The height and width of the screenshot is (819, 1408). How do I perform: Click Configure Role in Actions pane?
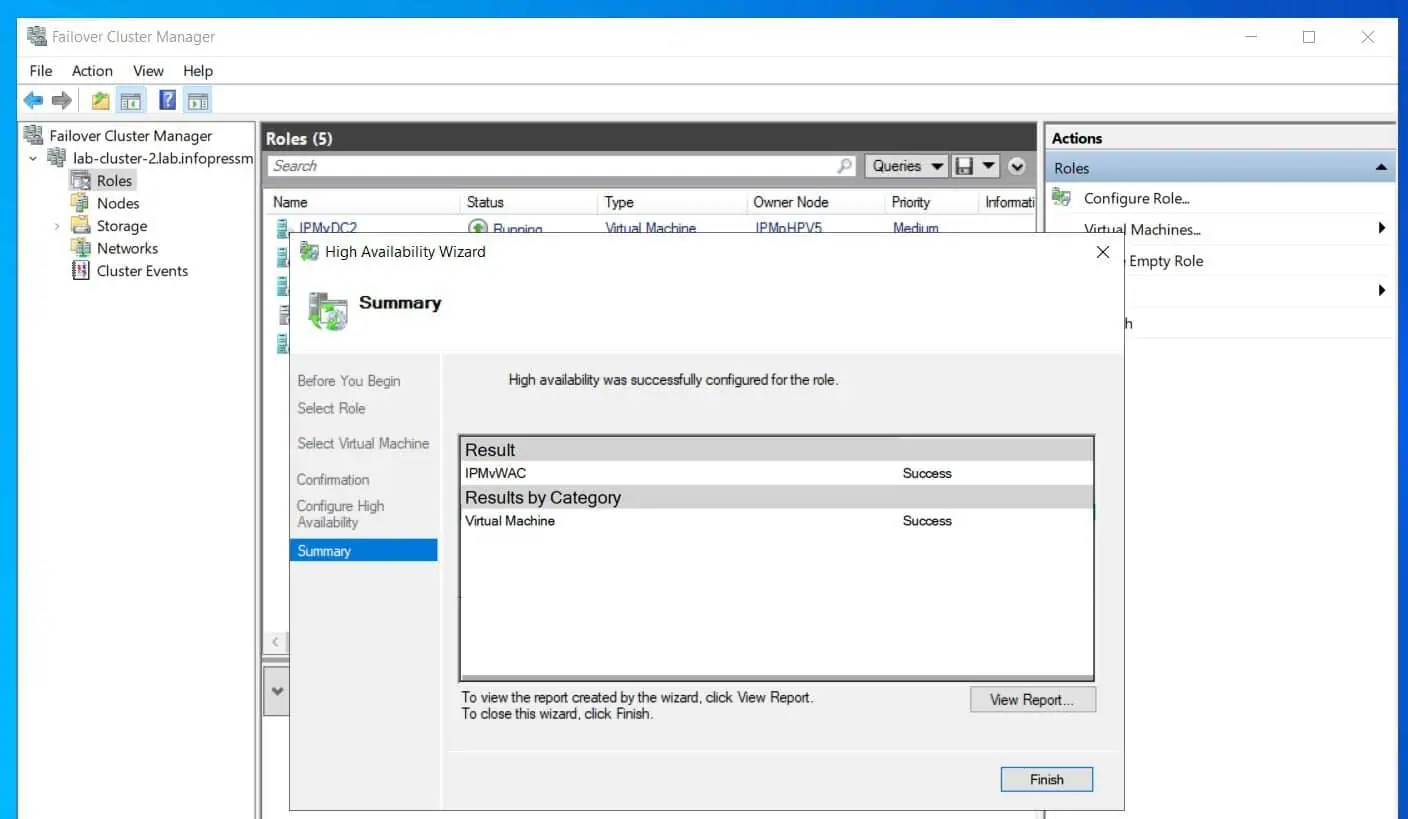[x=1136, y=198]
